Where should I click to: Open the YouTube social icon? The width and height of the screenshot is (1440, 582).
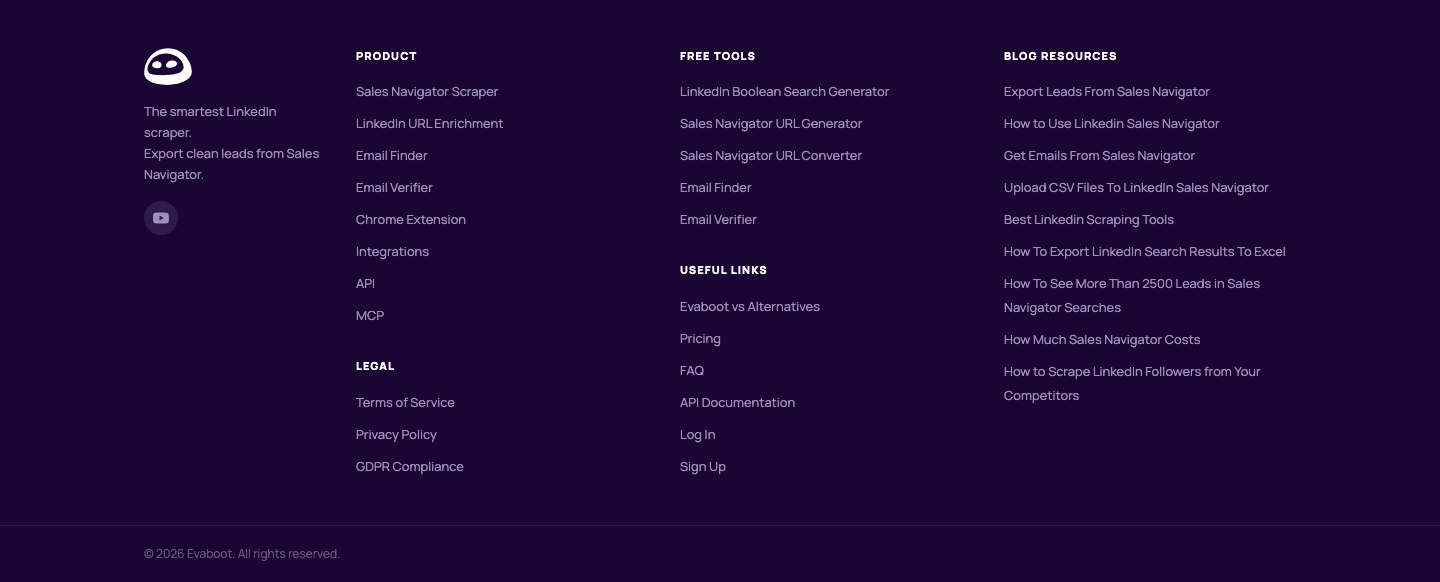click(161, 218)
